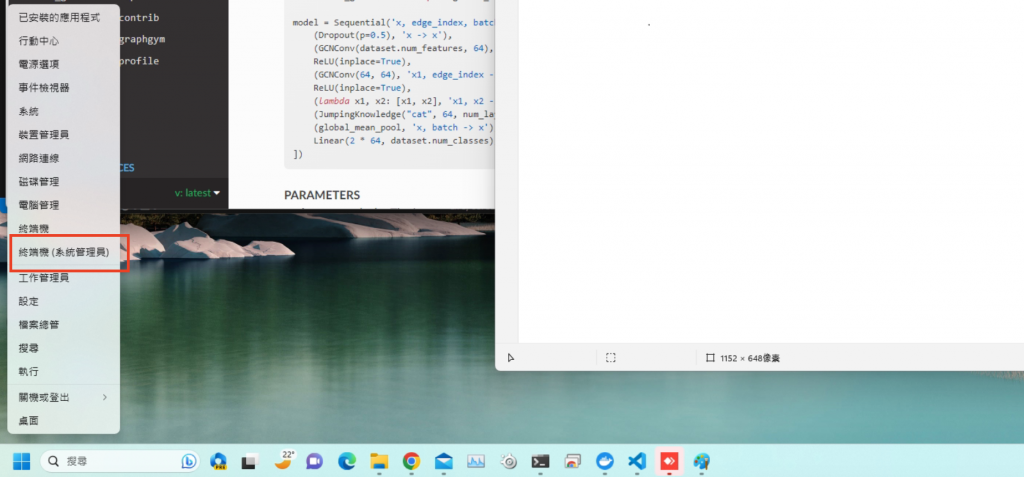Open the profile link in docs sidebar

coord(139,61)
